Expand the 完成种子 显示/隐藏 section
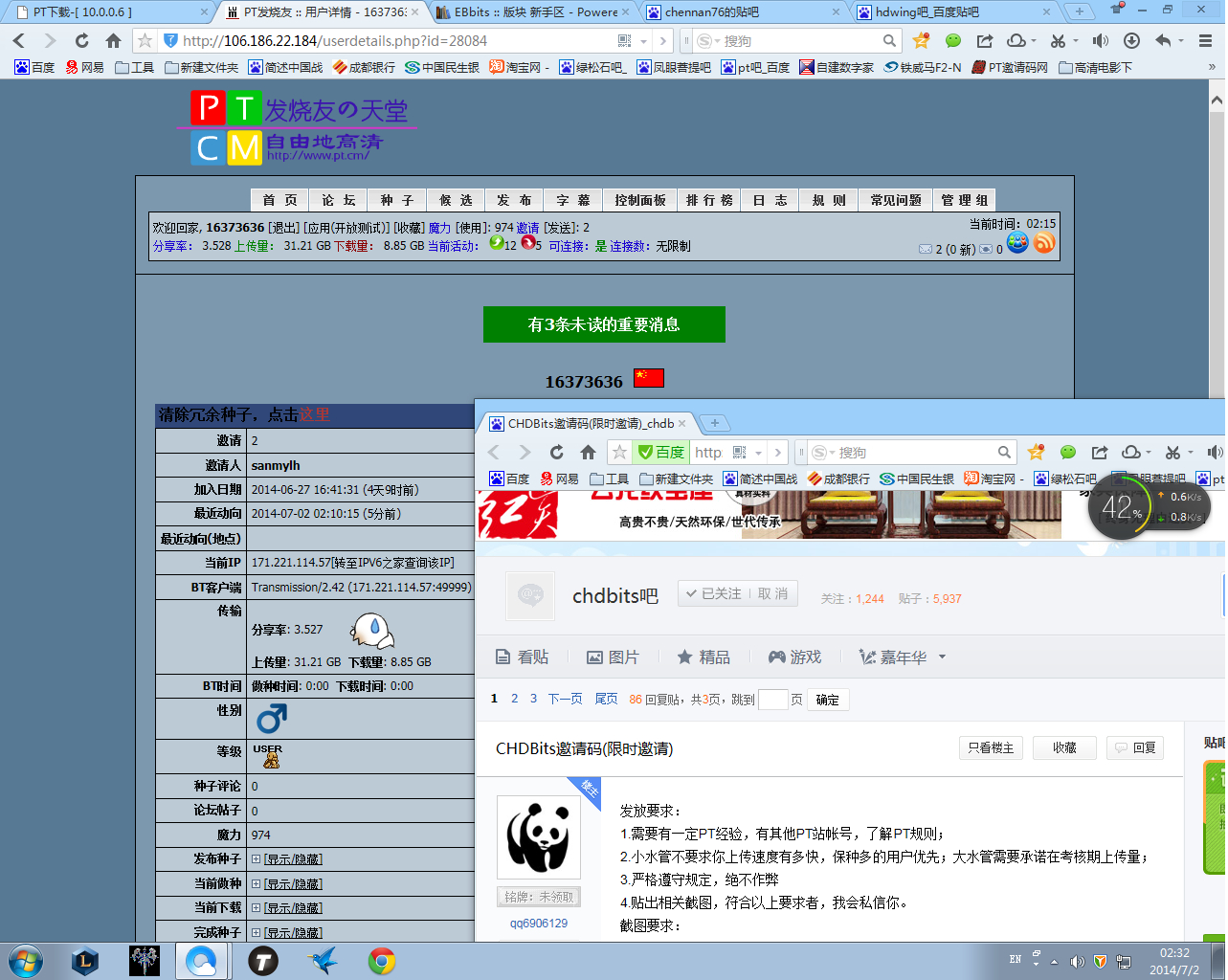Image resolution: width=1228 pixels, height=980 pixels. [293, 933]
